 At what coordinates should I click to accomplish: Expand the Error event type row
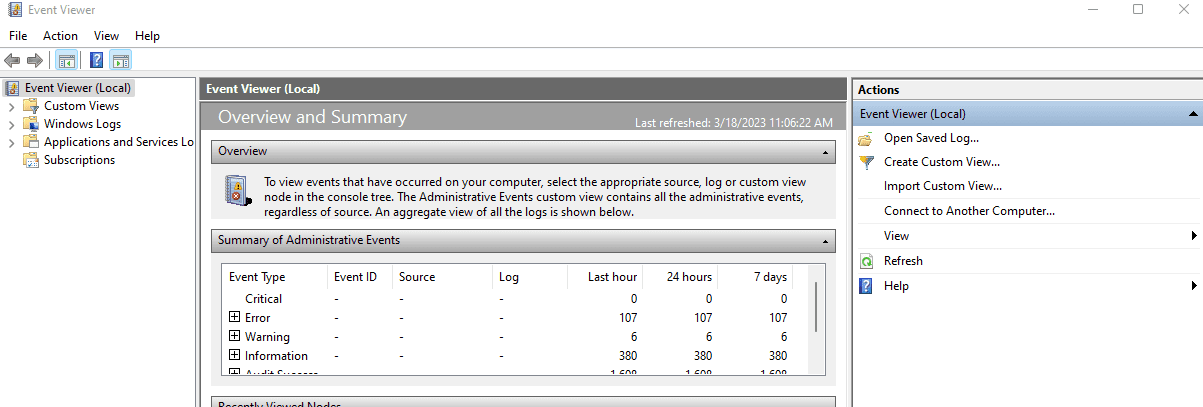pos(235,317)
